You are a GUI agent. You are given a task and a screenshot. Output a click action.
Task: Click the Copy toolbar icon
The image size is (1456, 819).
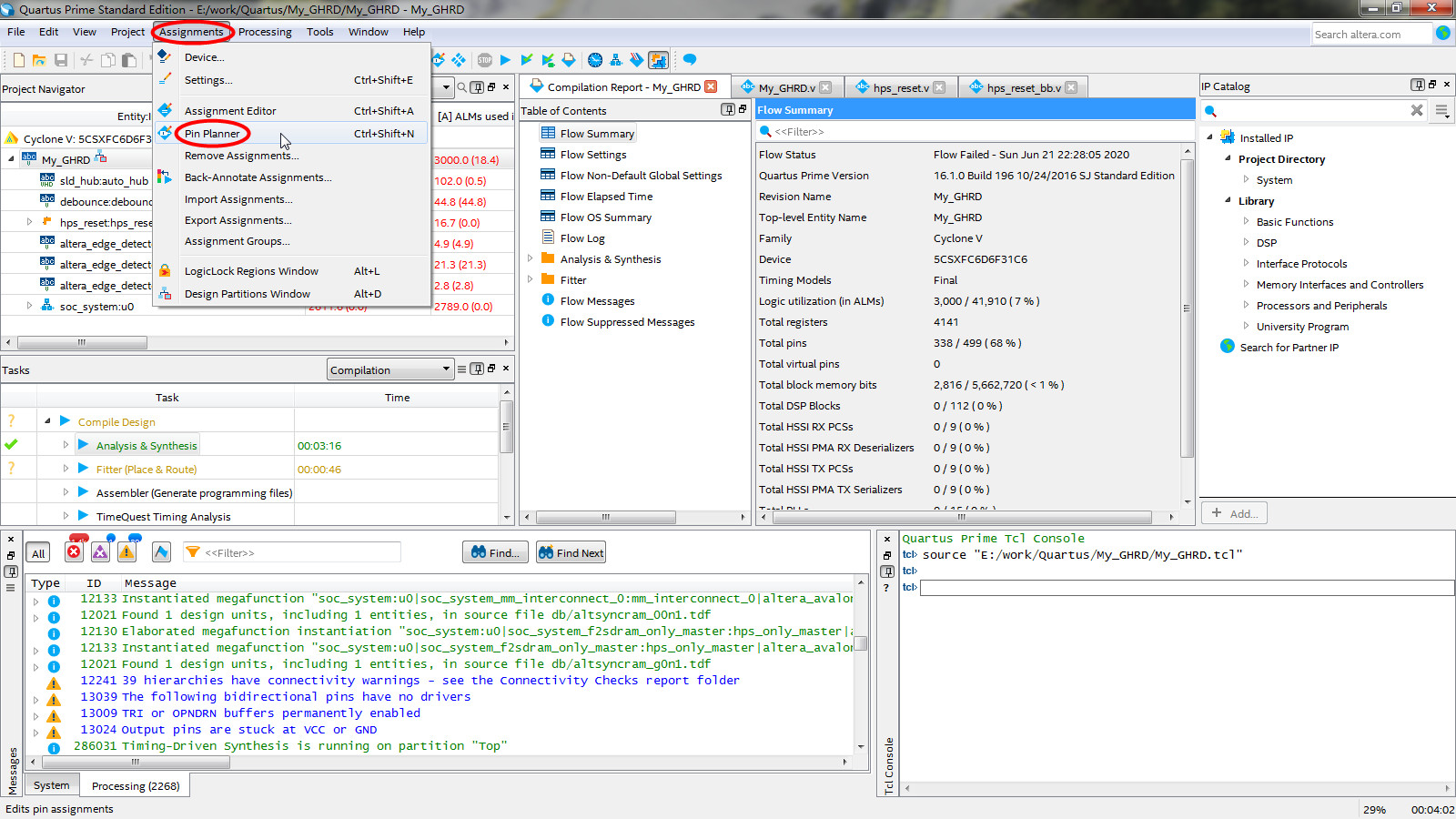(x=108, y=60)
